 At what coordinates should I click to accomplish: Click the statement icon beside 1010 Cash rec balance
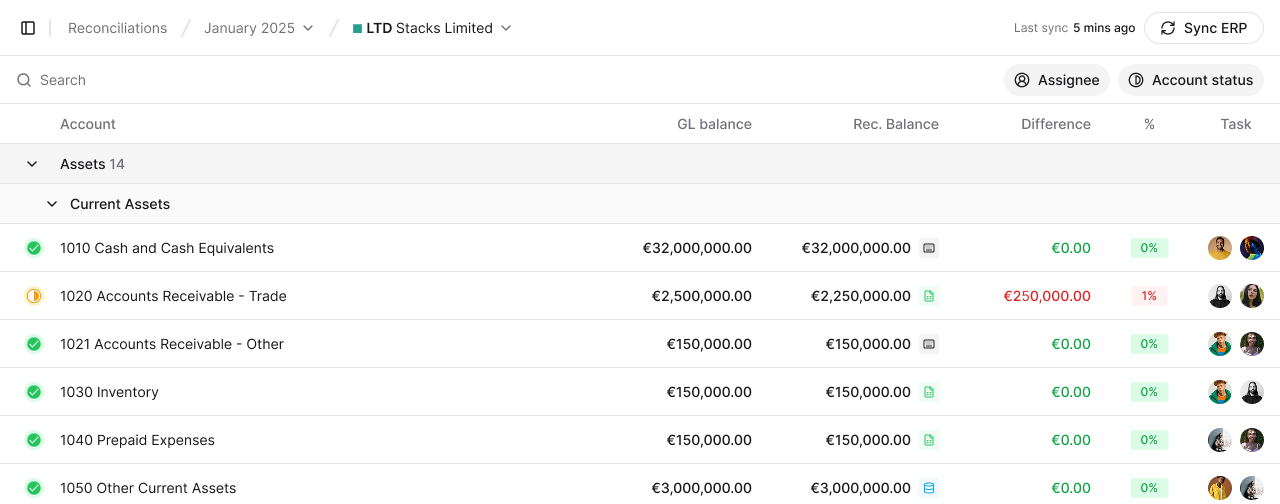click(929, 248)
